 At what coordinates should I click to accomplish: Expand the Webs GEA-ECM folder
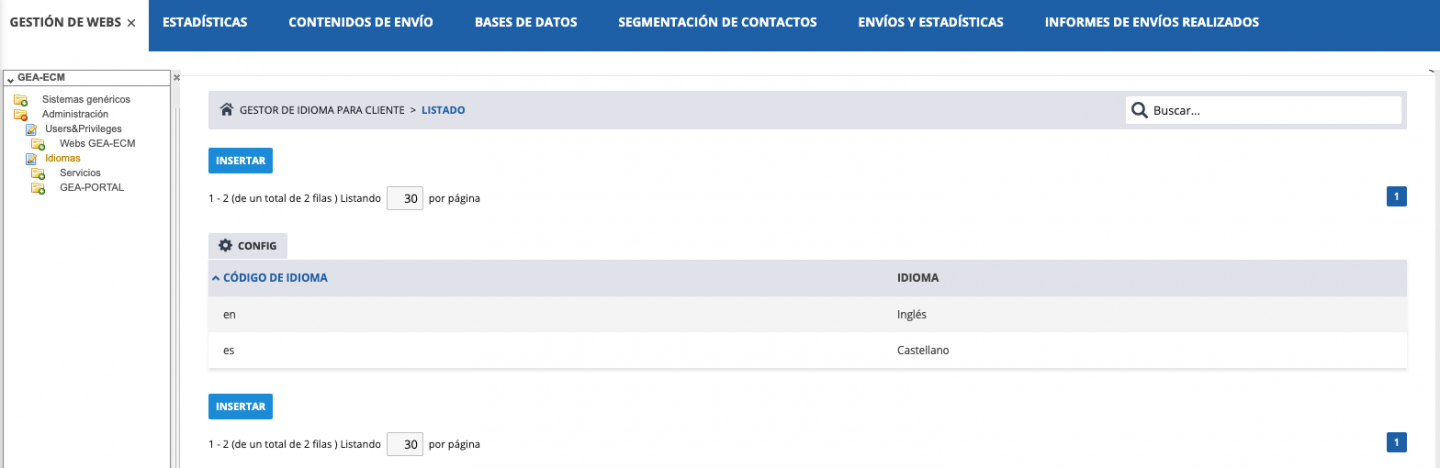[x=38, y=144]
